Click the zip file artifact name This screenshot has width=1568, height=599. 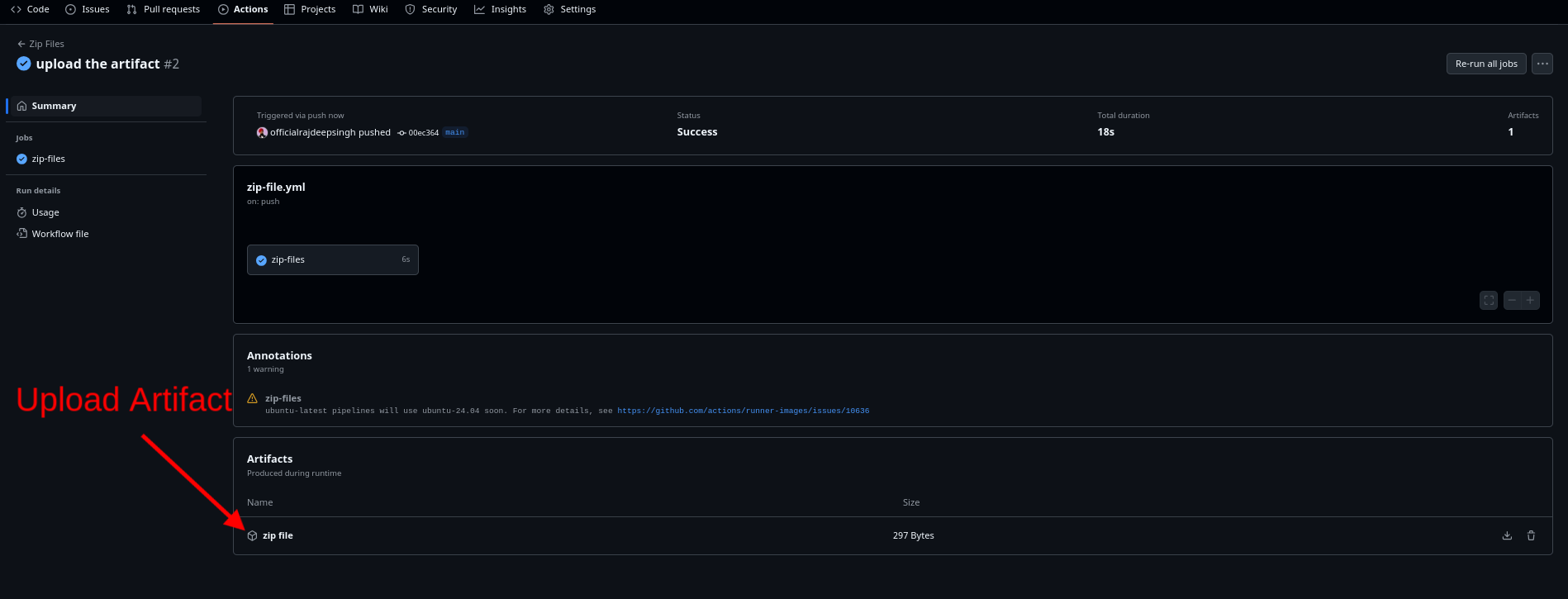coord(278,535)
